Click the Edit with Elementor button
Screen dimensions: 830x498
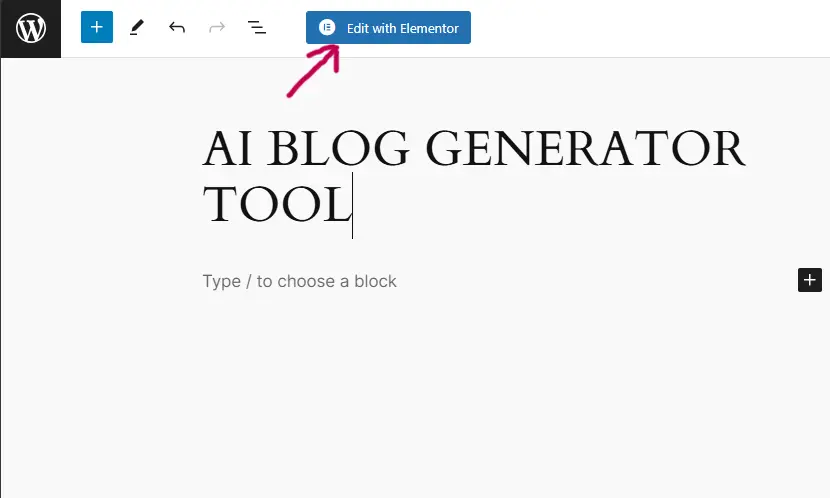pyautogui.click(x=388, y=28)
